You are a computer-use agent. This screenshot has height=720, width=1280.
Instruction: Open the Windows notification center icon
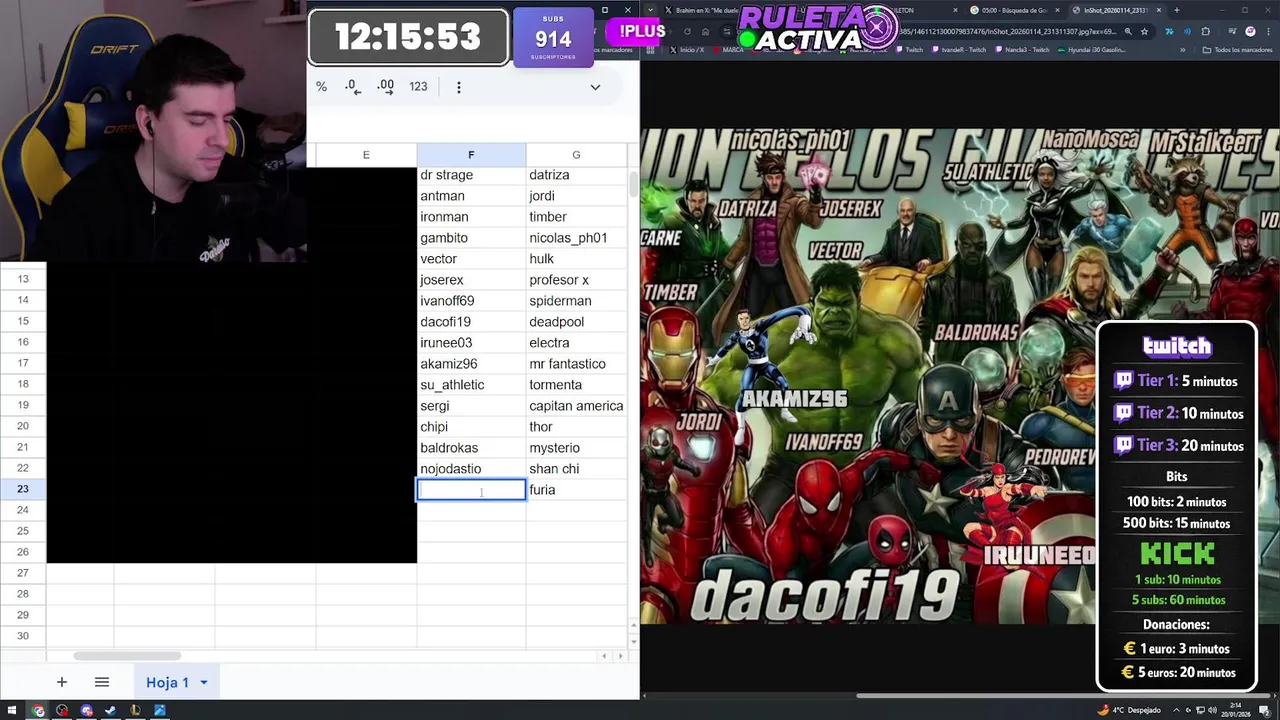click(x=1265, y=711)
